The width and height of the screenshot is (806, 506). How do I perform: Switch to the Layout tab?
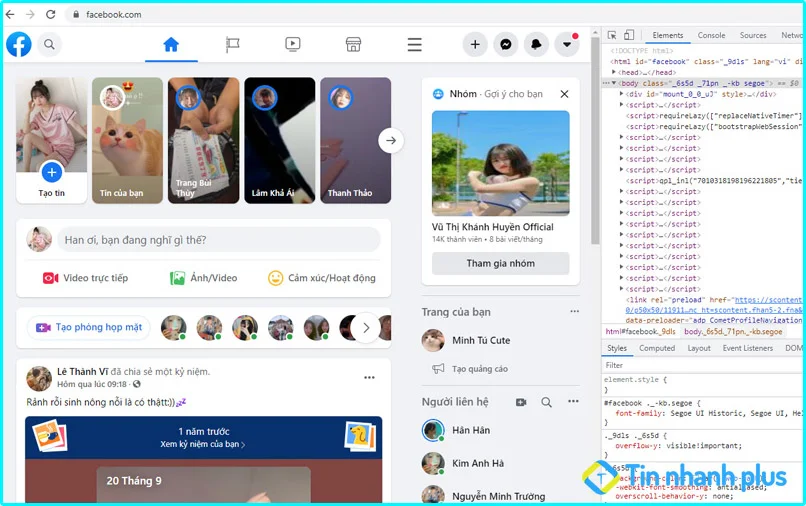point(699,348)
